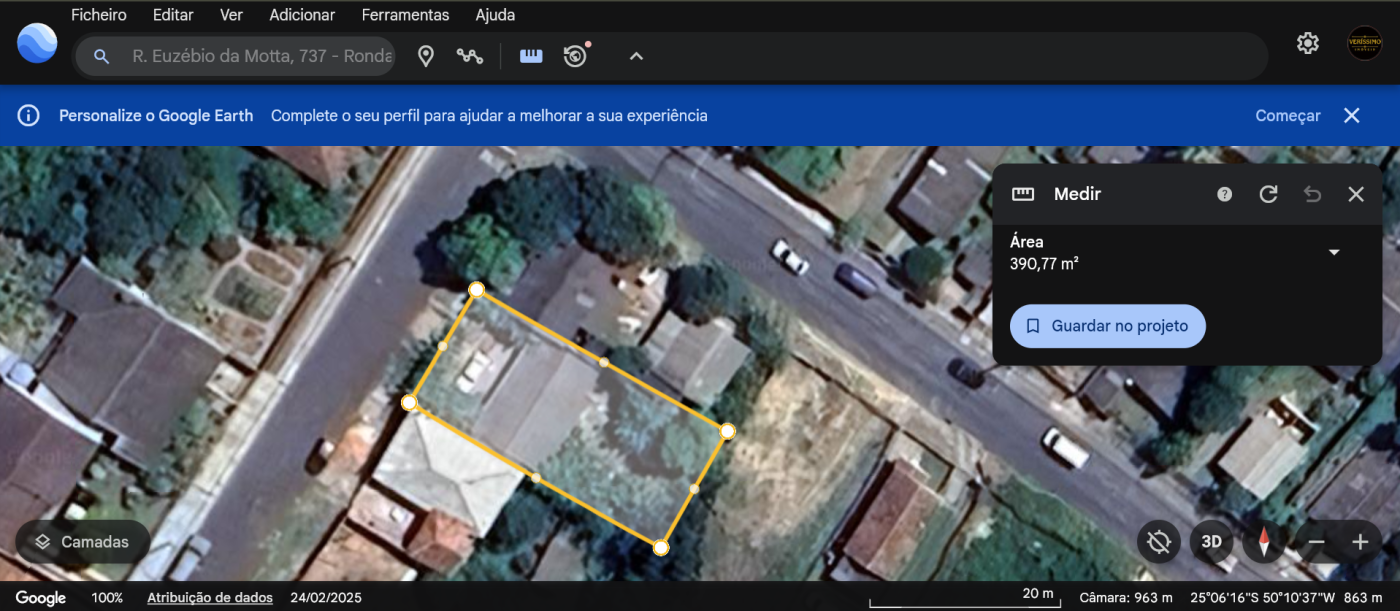This screenshot has height=611, width=1400.
Task: Click the 20 m scale bar
Action: [x=964, y=598]
